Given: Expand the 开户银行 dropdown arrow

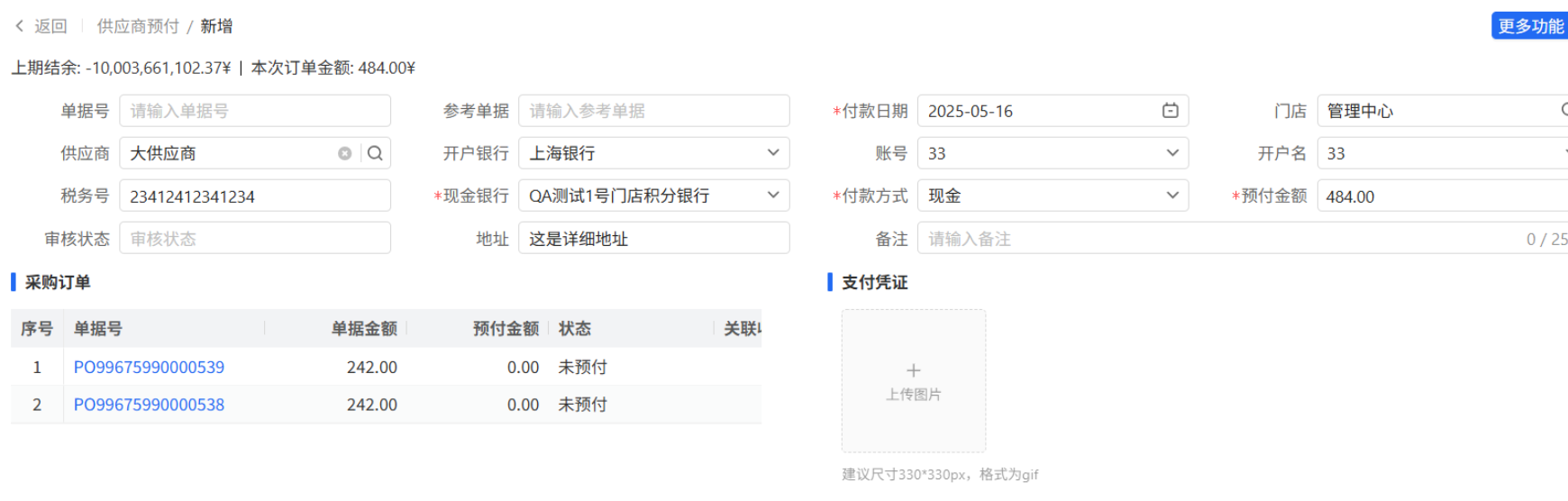Looking at the screenshot, I should tap(772, 153).
